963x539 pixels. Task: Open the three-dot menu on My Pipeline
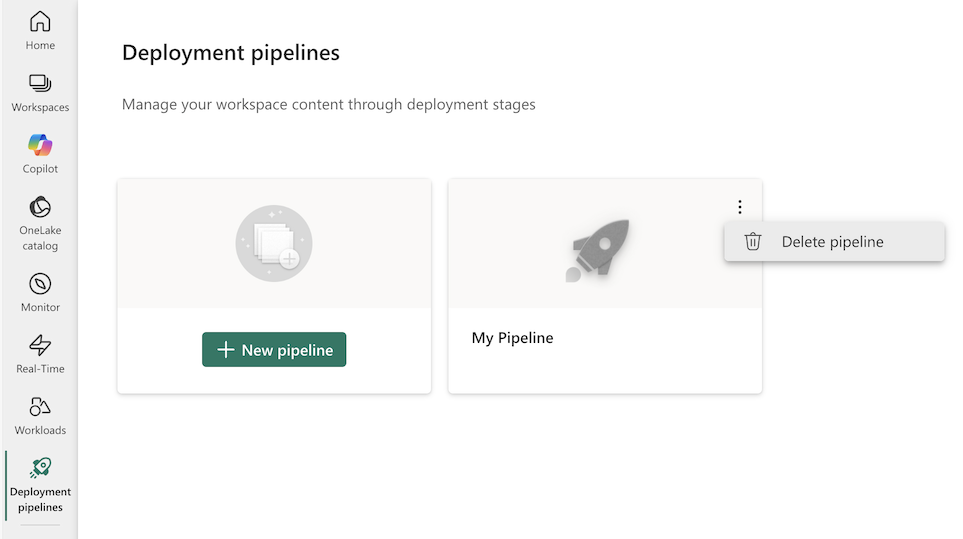(x=739, y=207)
